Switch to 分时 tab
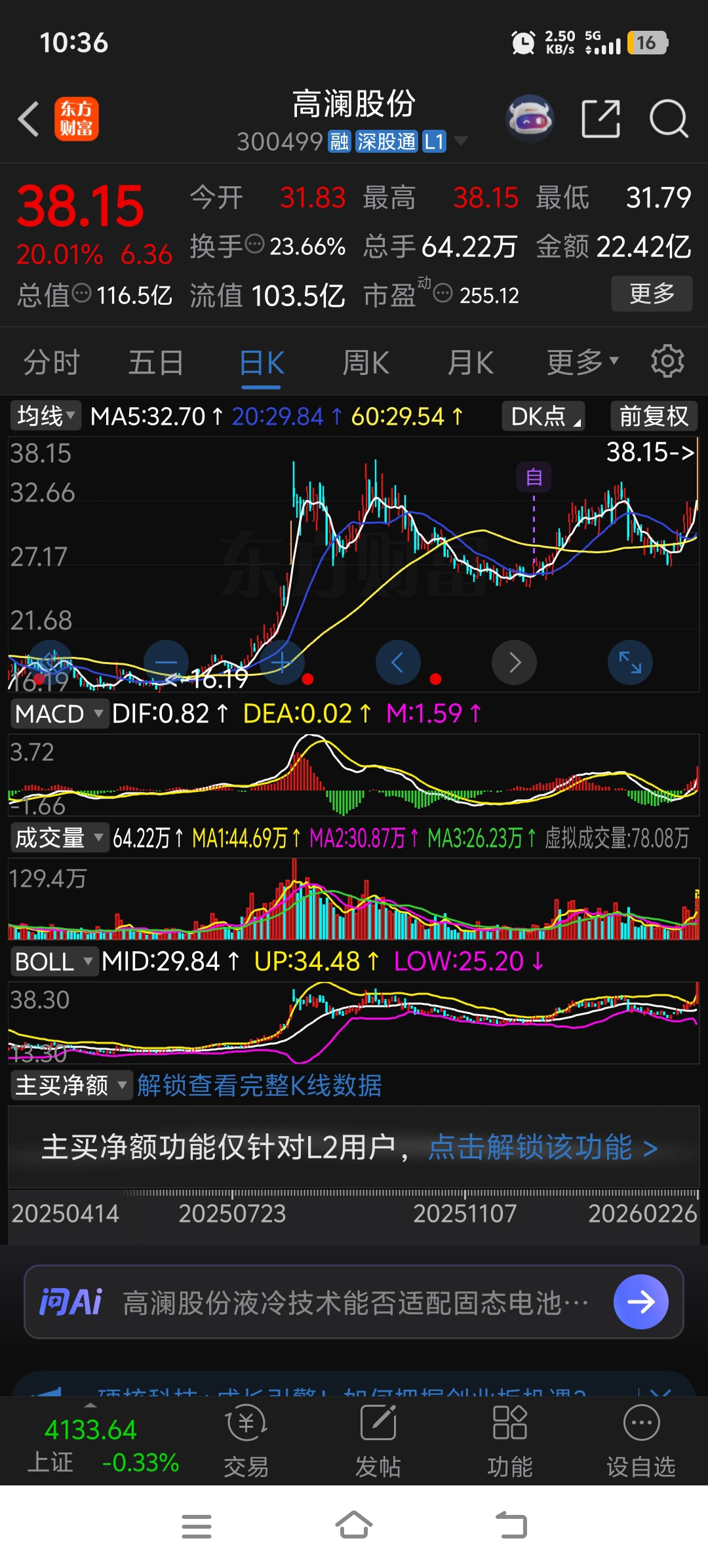The height and width of the screenshot is (1568, 708). [x=52, y=362]
